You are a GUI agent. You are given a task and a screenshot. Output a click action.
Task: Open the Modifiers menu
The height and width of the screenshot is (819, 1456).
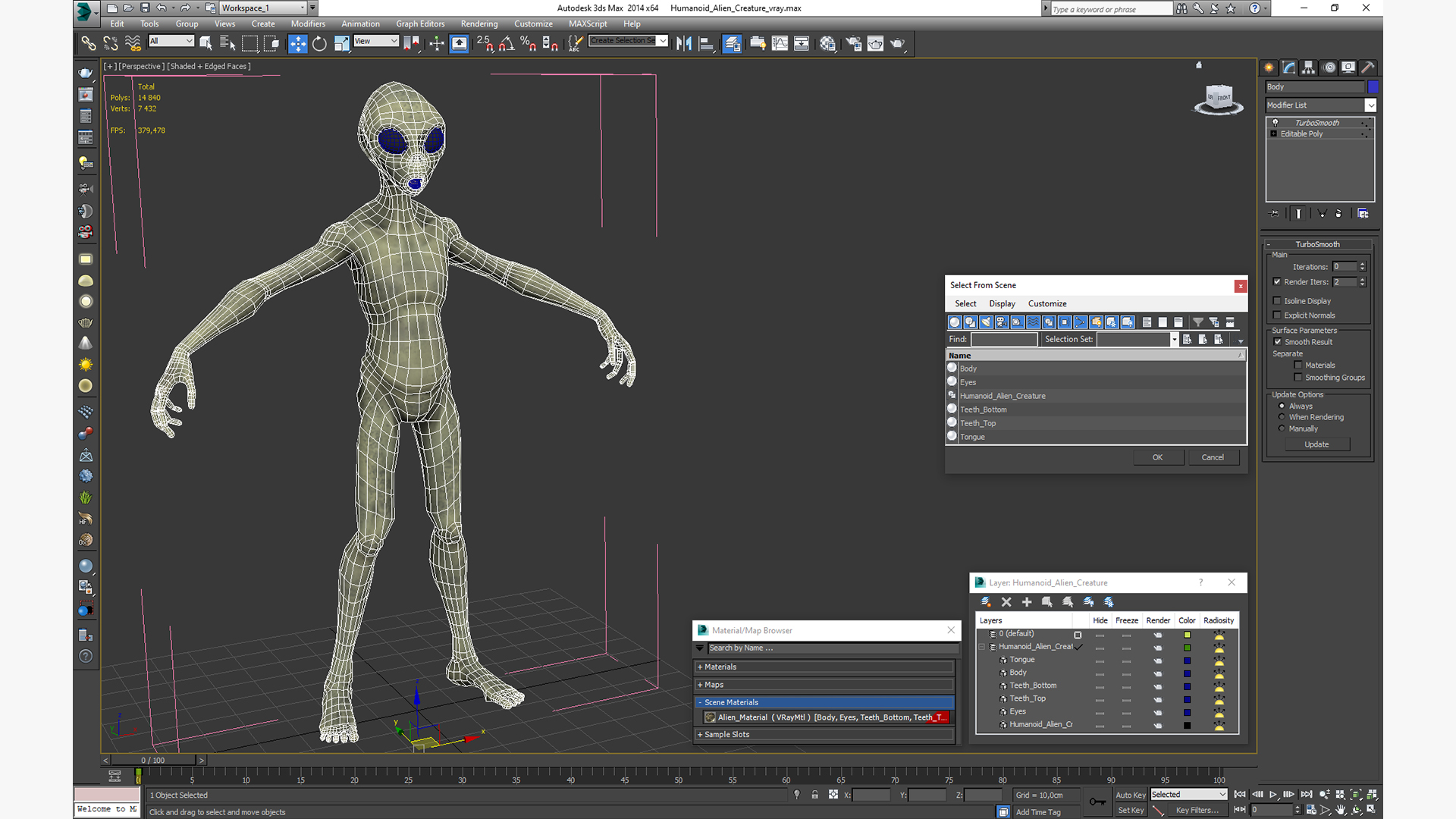[x=308, y=24]
